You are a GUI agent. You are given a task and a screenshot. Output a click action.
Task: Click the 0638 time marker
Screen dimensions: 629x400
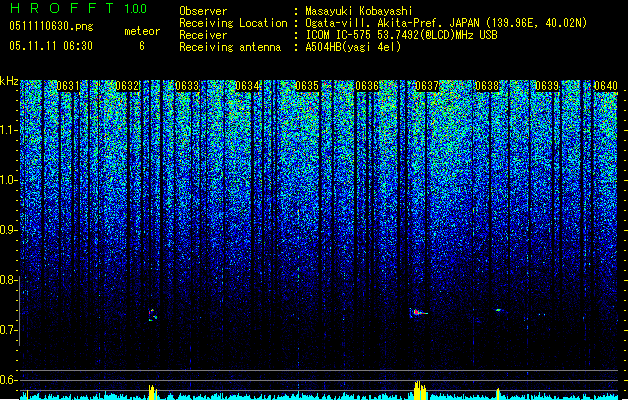(487, 86)
